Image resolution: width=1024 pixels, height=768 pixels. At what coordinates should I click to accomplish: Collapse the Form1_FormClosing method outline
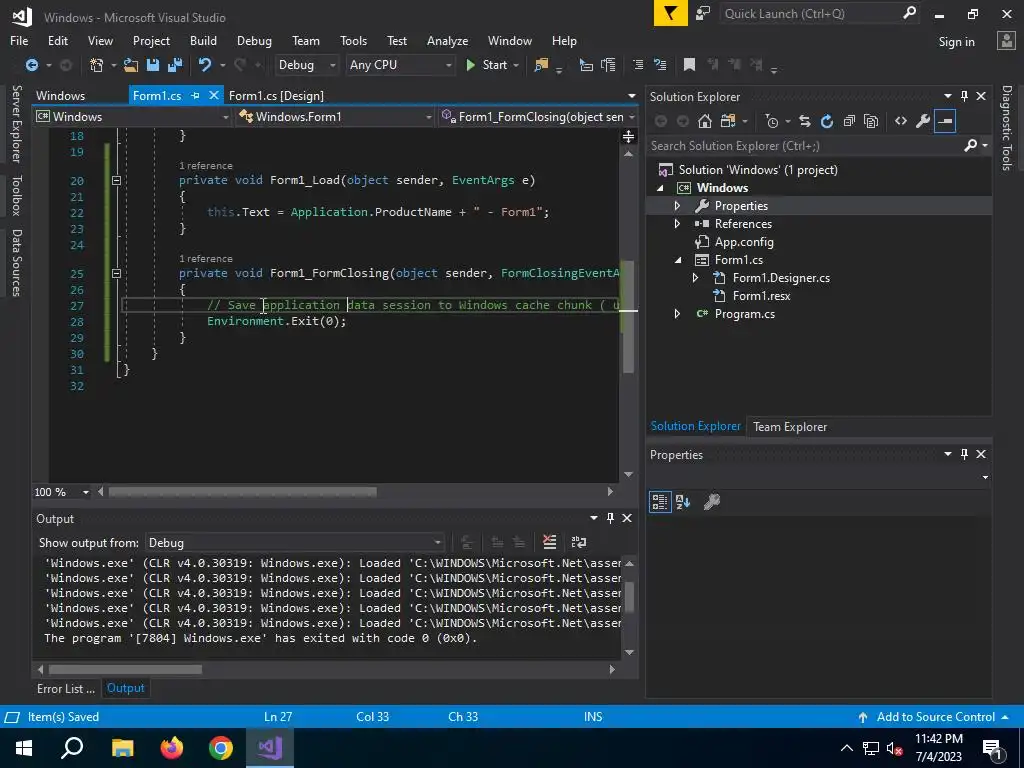(x=116, y=274)
